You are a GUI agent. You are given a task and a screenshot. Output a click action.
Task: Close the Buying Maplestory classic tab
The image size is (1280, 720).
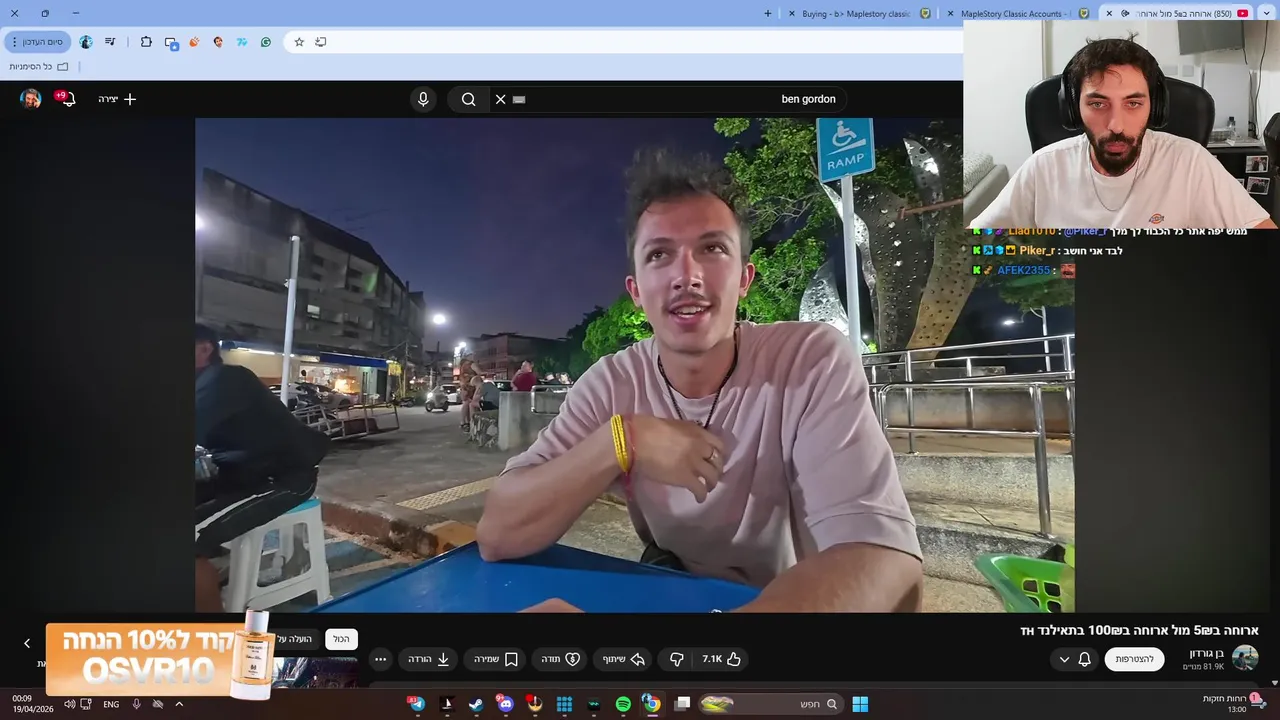tap(792, 14)
